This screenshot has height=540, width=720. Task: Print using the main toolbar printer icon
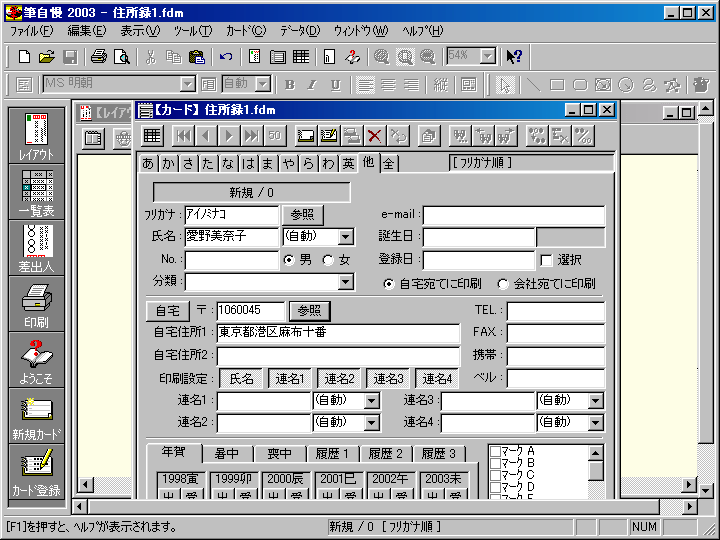click(99, 56)
